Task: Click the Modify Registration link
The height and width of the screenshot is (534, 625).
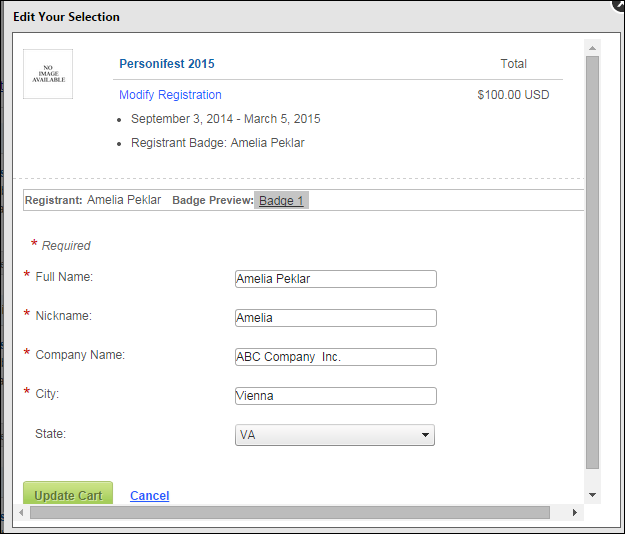Action: click(x=170, y=95)
